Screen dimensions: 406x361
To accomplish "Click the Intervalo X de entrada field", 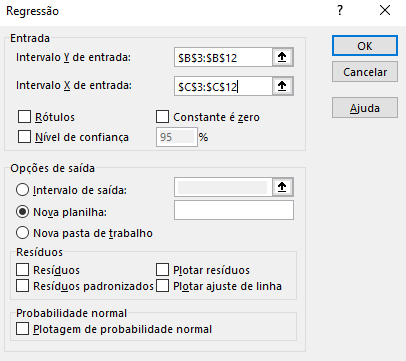I will click(223, 86).
